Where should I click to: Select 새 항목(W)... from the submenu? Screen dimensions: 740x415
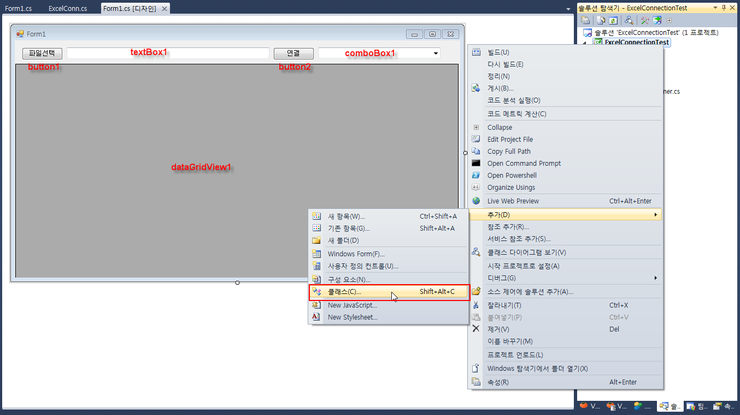(x=346, y=215)
